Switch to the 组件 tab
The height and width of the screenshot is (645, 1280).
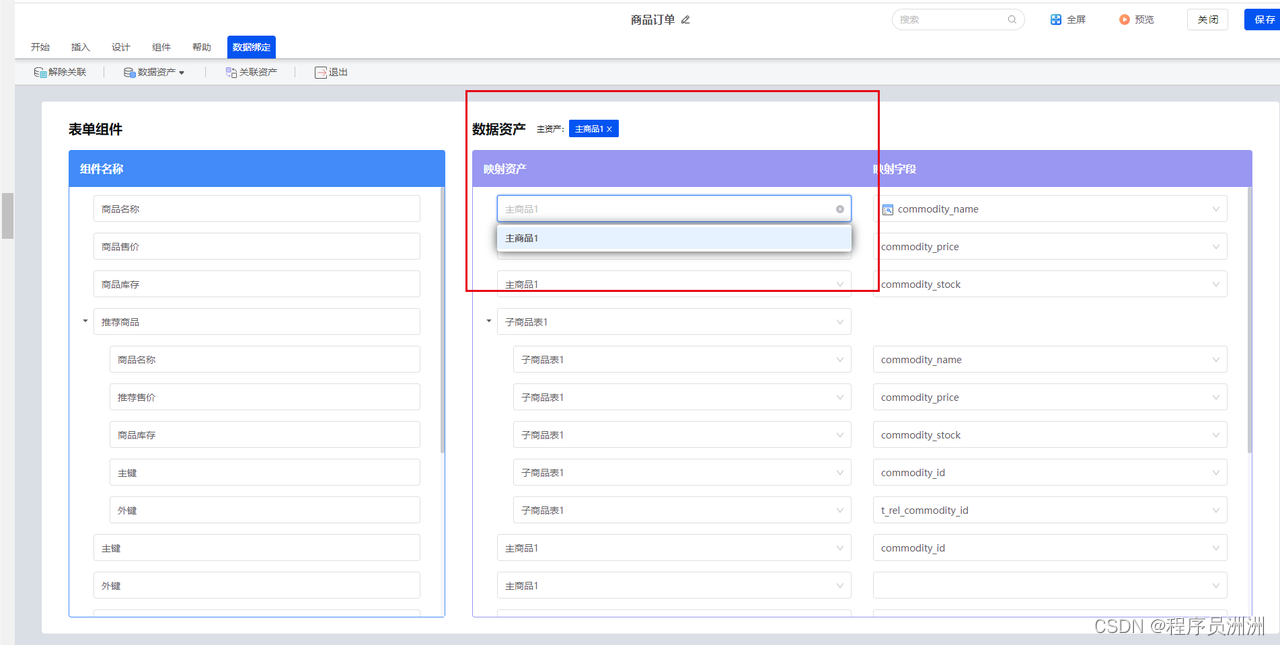point(161,47)
